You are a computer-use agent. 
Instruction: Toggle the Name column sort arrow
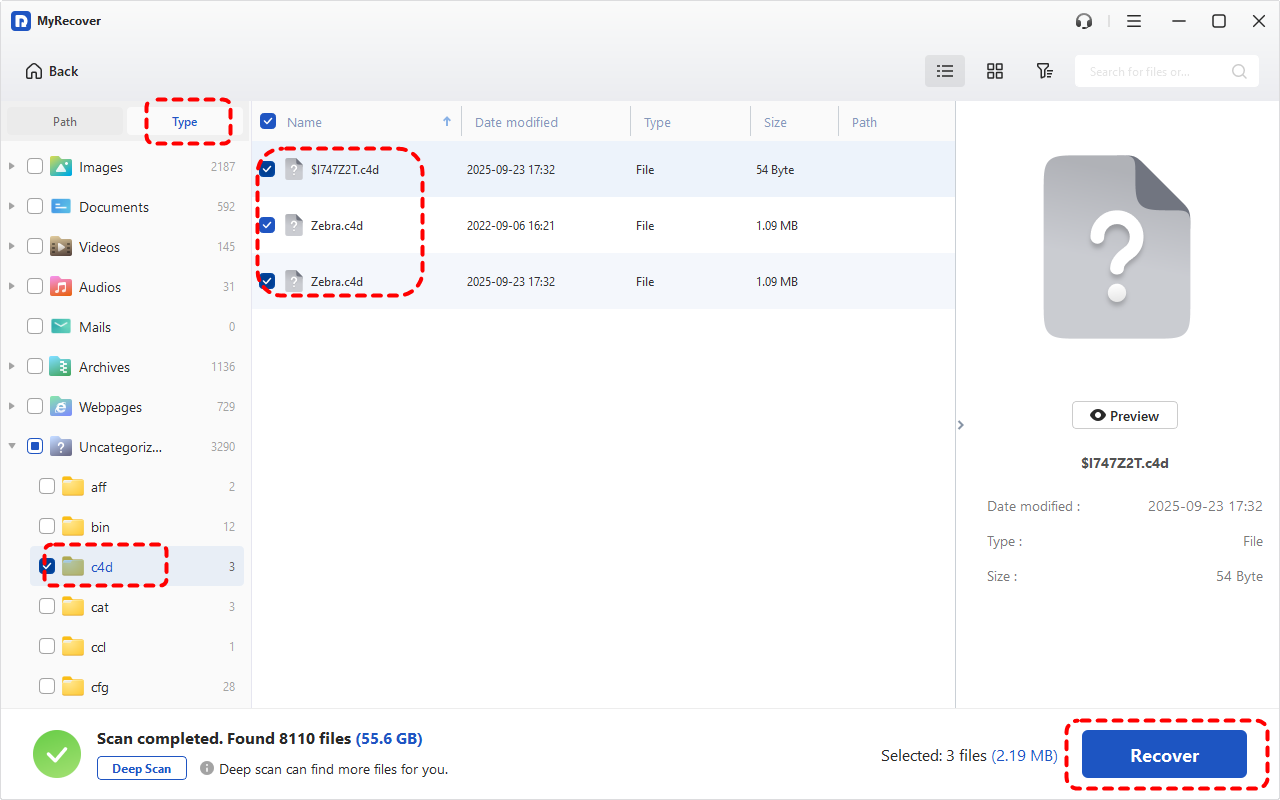pos(447,122)
